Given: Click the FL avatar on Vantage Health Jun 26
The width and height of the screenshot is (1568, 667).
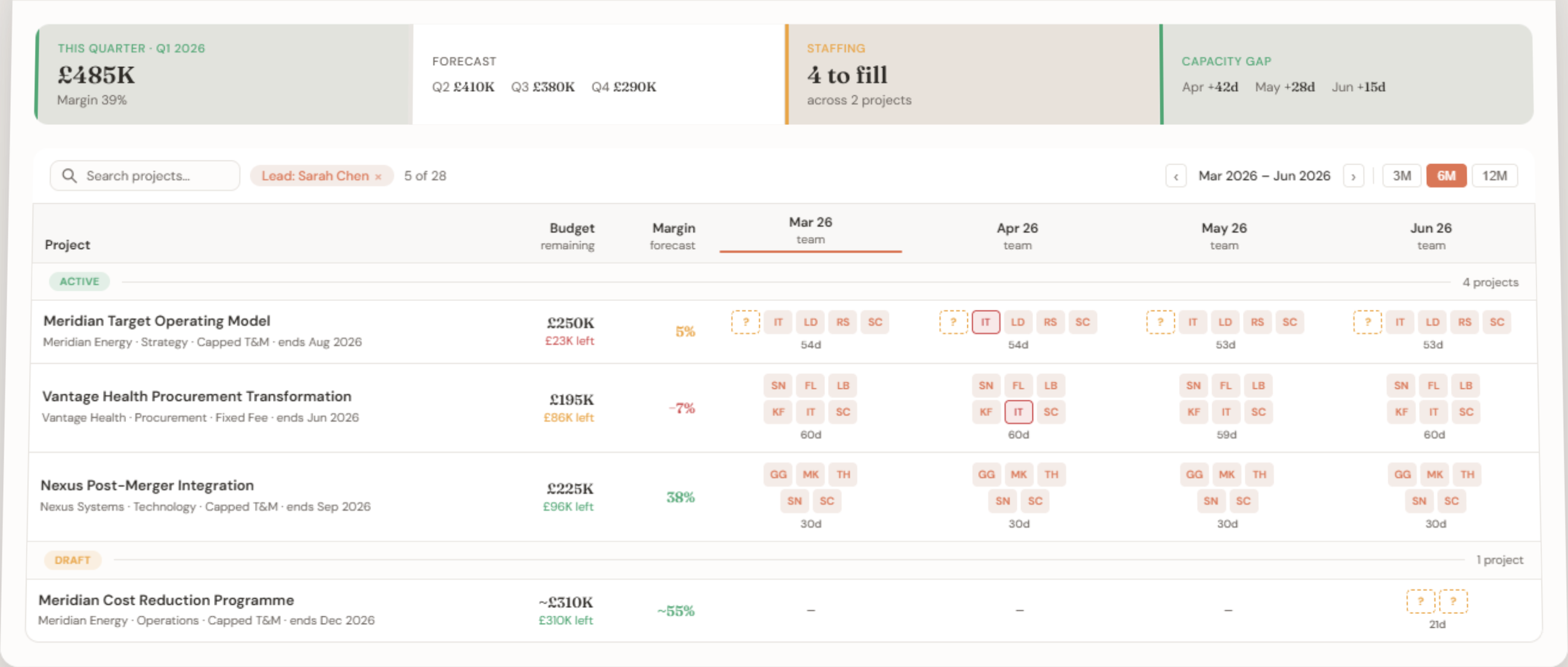Looking at the screenshot, I should coord(1433,385).
